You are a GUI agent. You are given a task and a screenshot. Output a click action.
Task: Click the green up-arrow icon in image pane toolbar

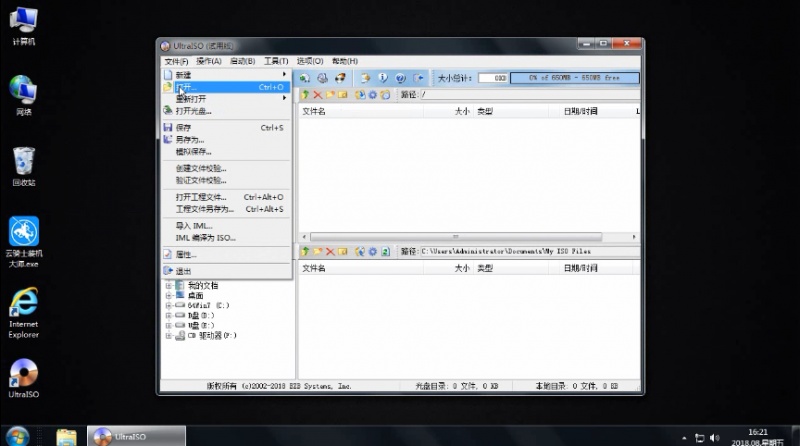point(305,95)
